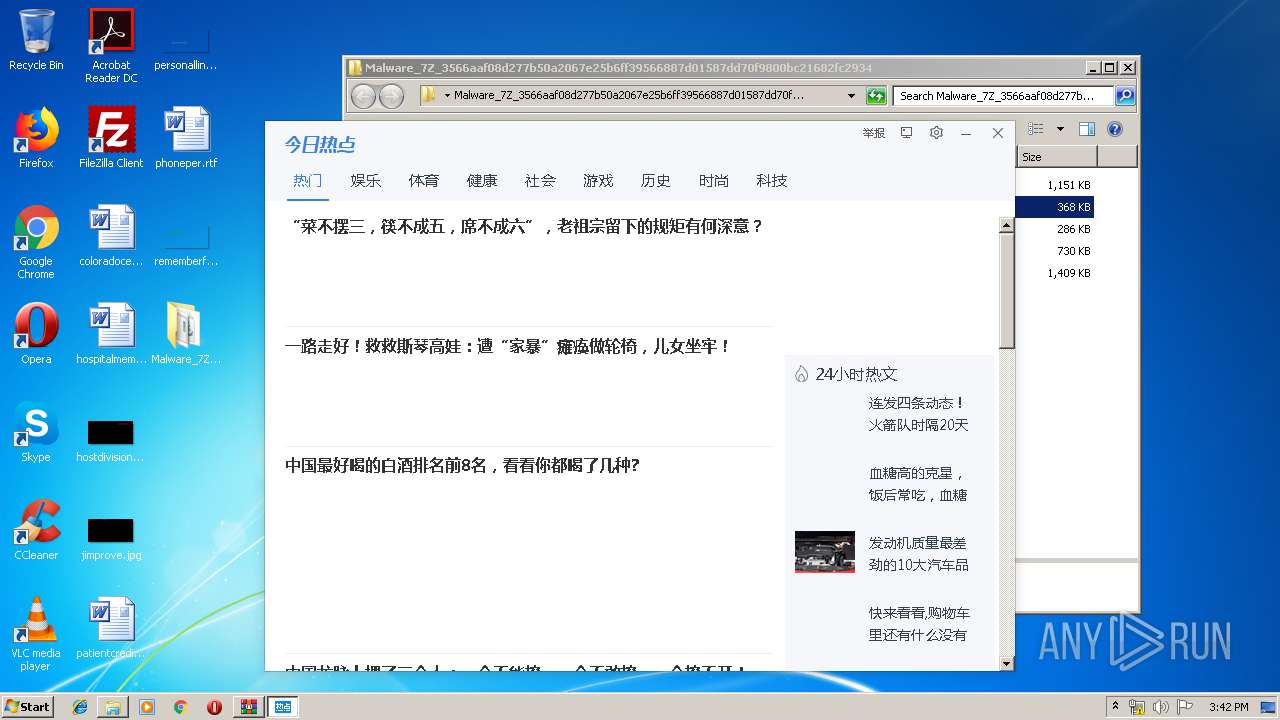This screenshot has width=1280, height=720.
Task: Switch to the 科技 tab
Action: (x=772, y=181)
